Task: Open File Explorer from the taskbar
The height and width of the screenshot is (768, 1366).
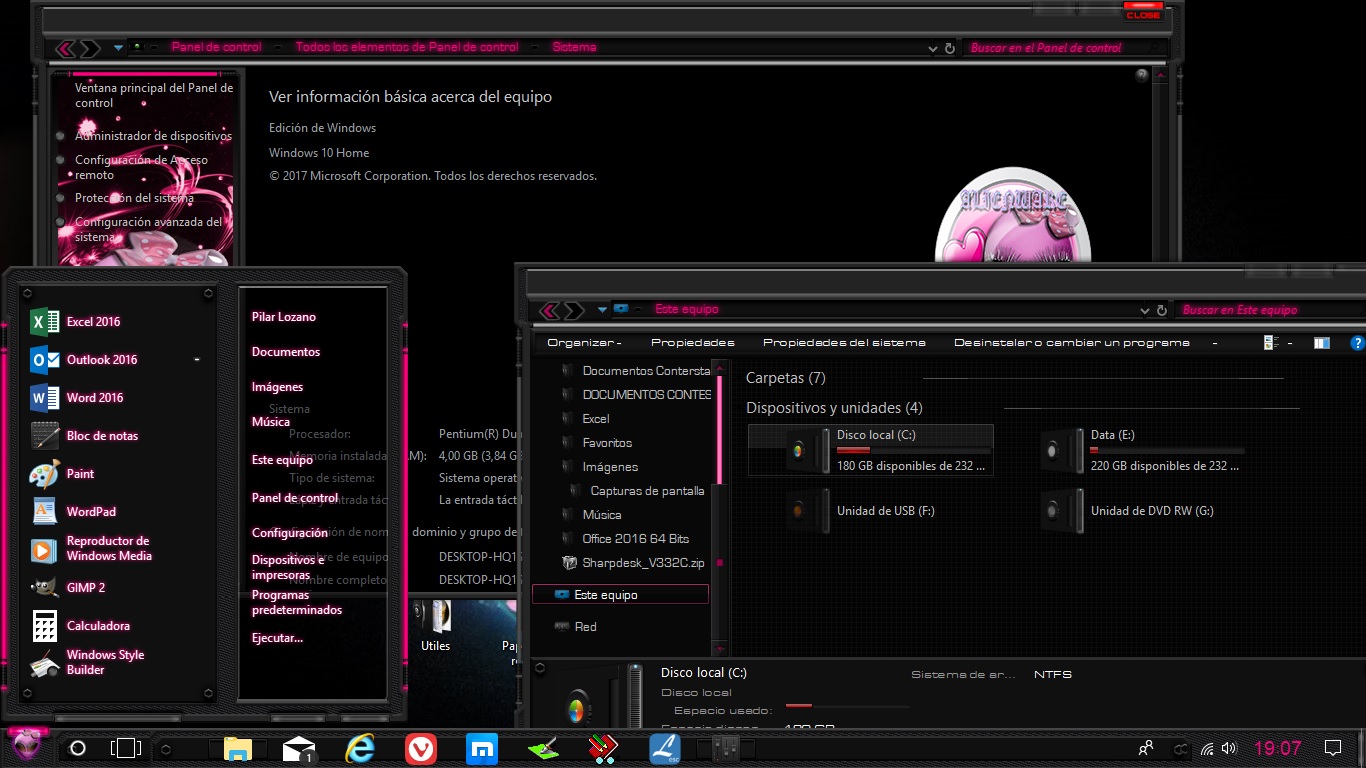Action: point(237,749)
